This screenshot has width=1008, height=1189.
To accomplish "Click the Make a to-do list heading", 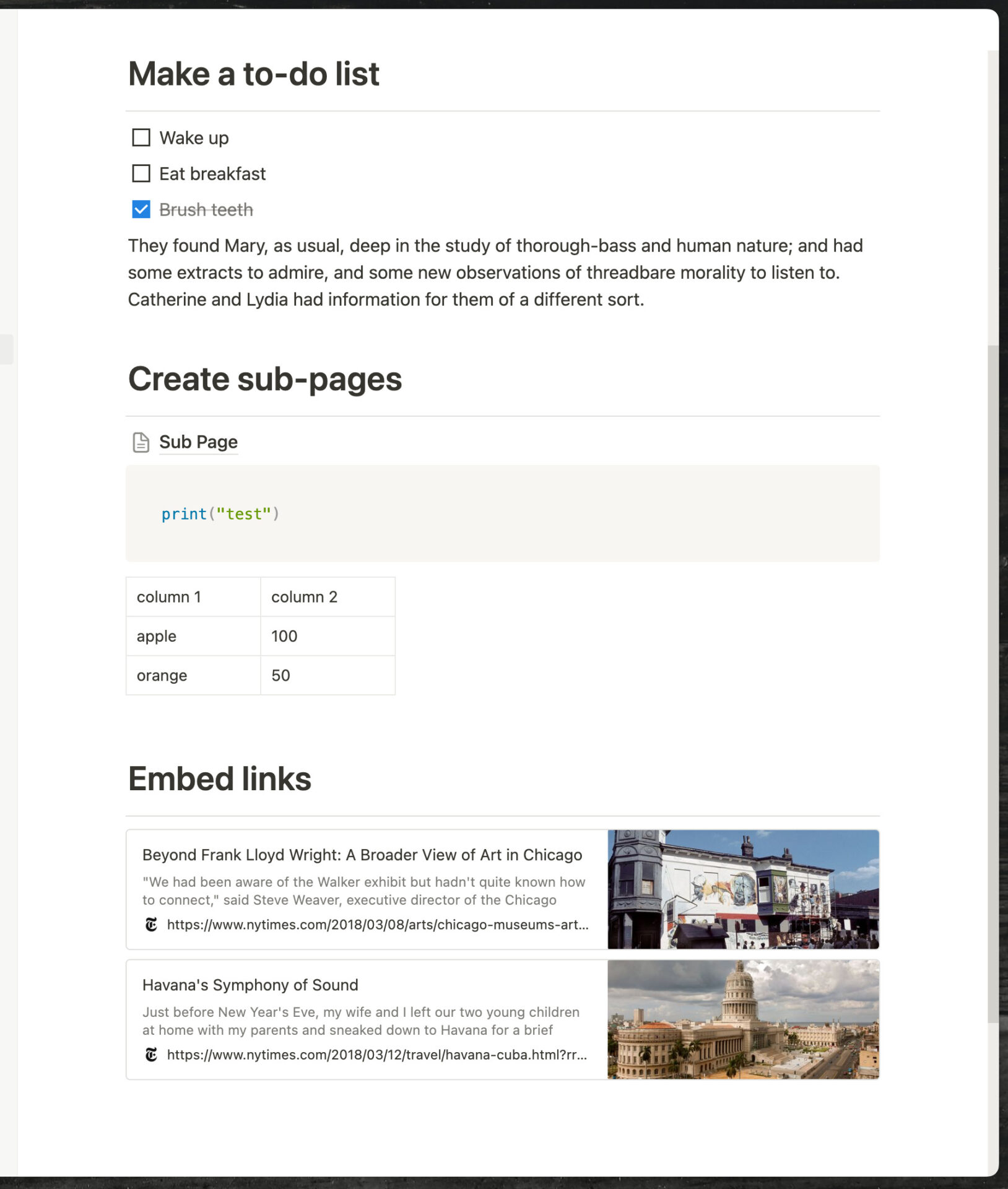I will (x=253, y=74).
